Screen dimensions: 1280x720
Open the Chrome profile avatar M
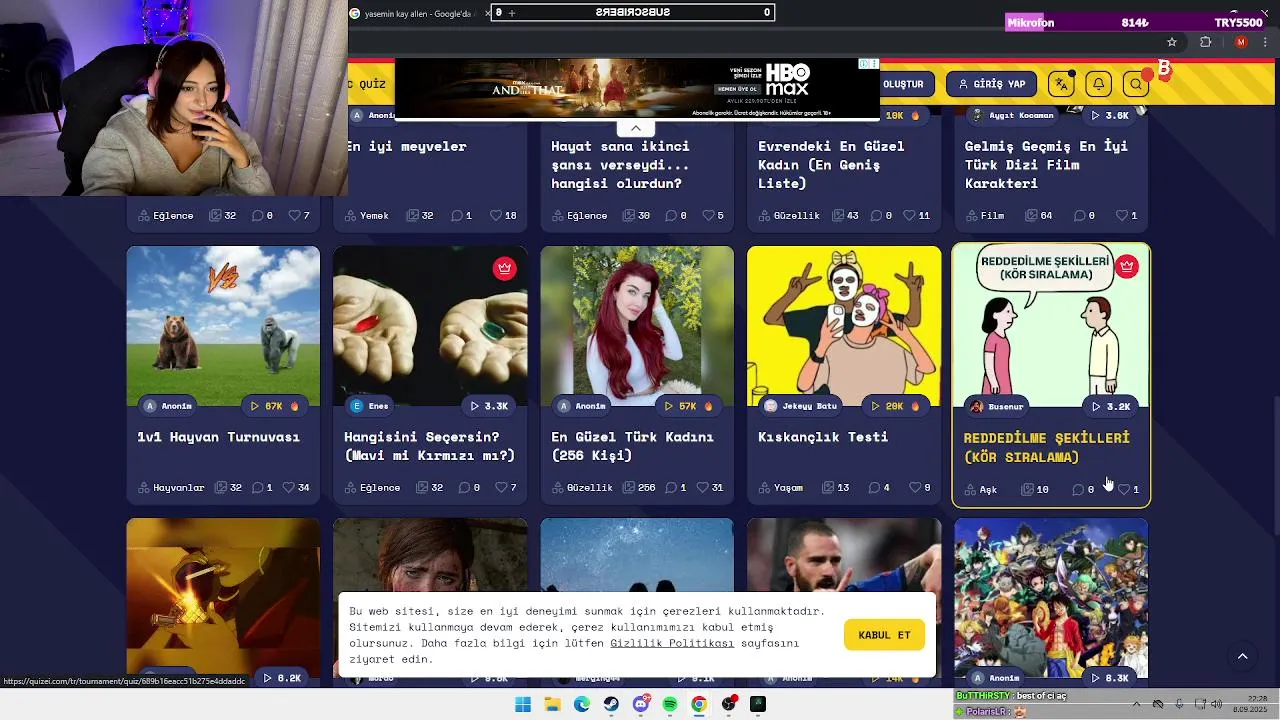click(1241, 42)
